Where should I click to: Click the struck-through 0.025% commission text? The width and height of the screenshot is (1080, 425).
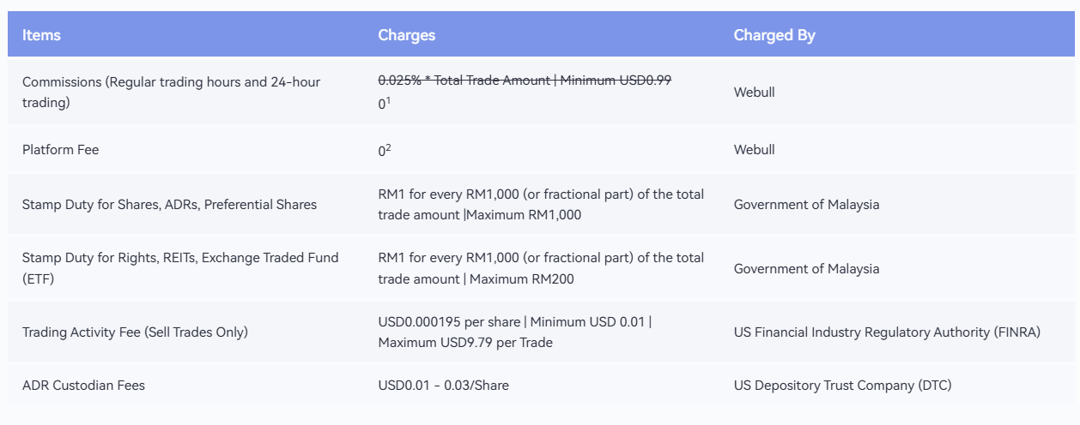click(x=524, y=81)
